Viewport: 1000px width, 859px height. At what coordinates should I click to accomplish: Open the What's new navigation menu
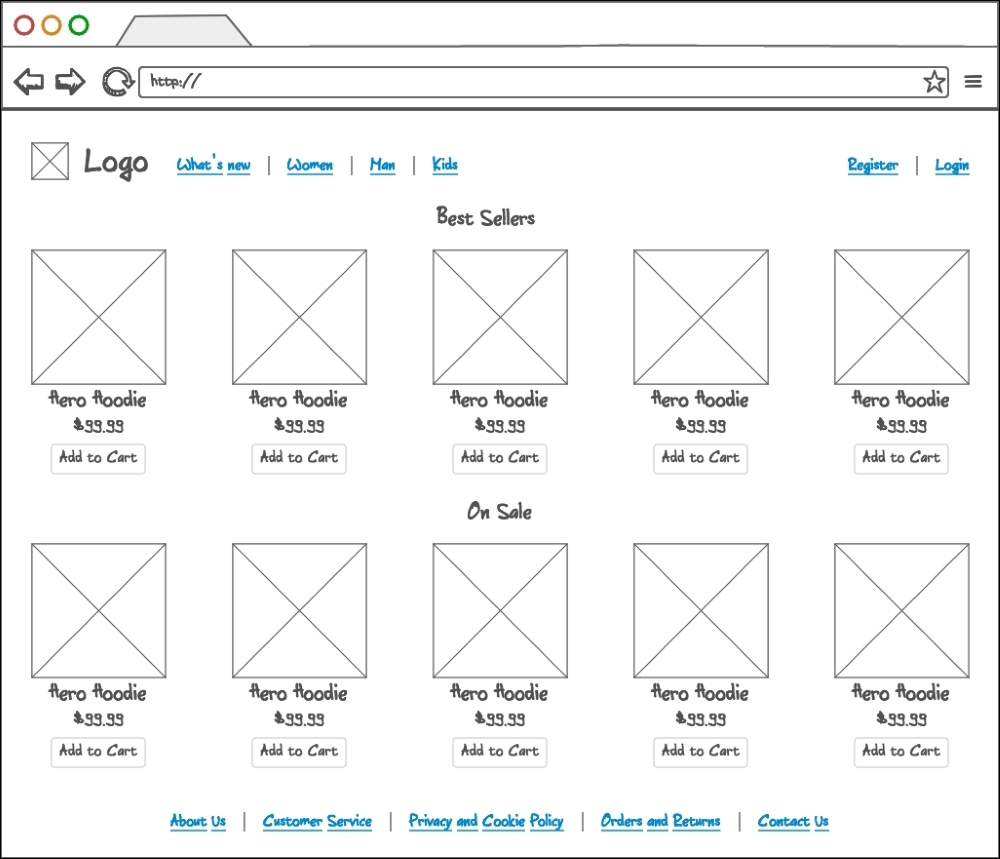pyautogui.click(x=213, y=164)
